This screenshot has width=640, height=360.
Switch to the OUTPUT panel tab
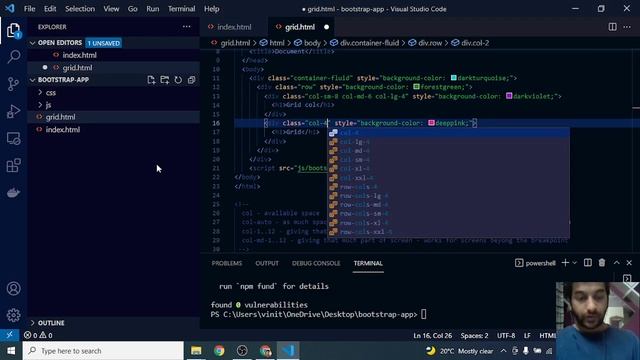click(x=267, y=263)
